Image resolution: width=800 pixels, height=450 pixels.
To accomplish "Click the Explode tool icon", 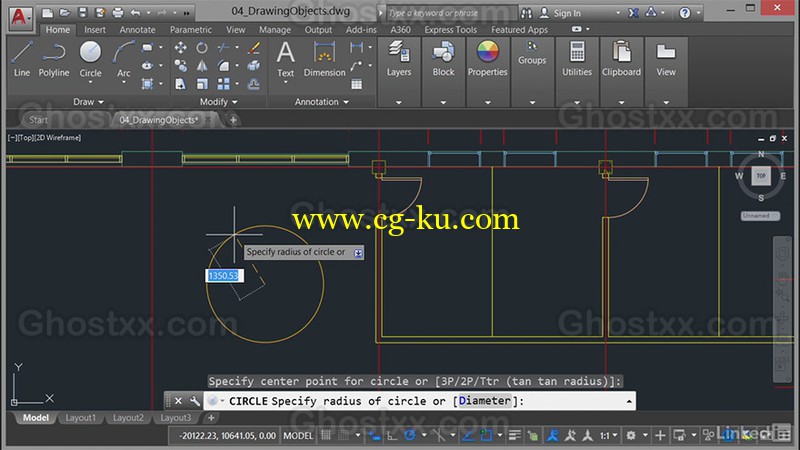I will (254, 65).
